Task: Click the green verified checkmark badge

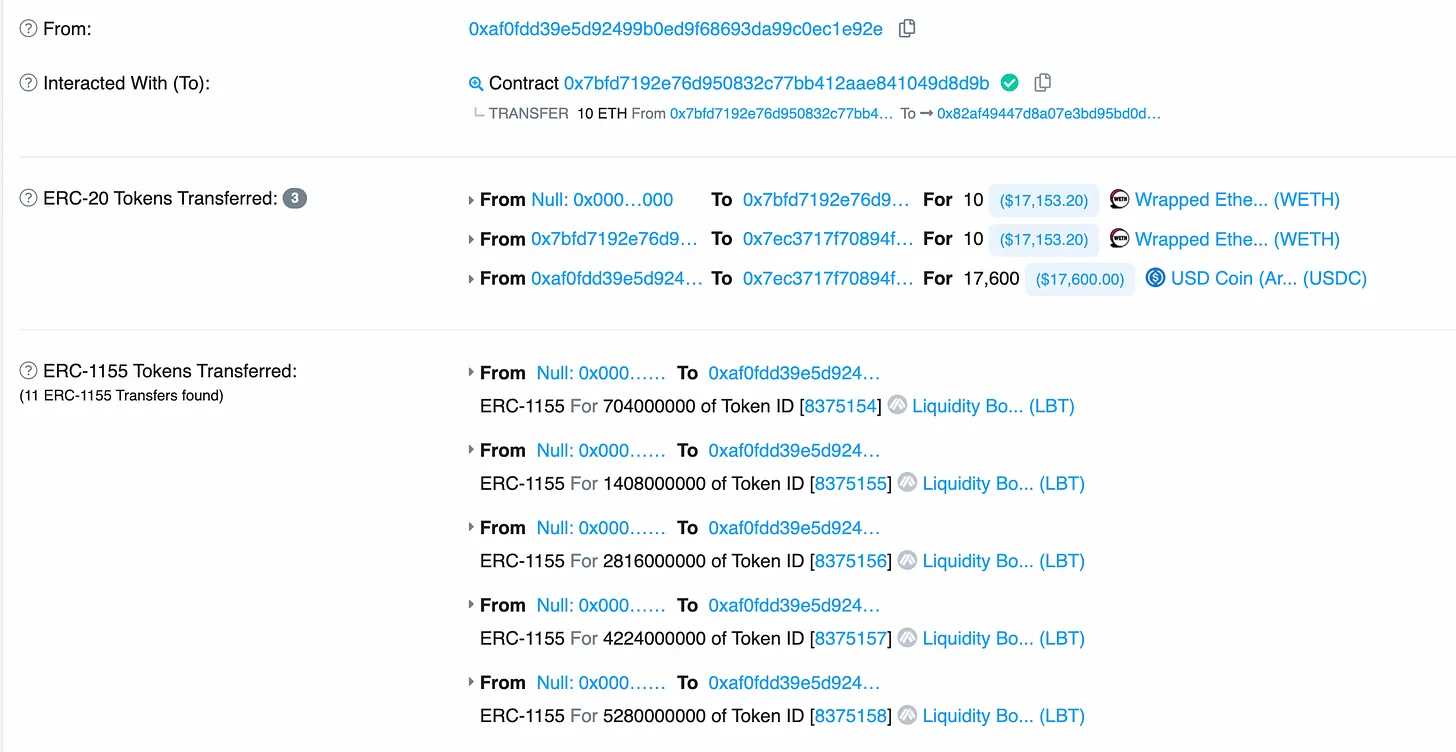Action: point(1010,82)
